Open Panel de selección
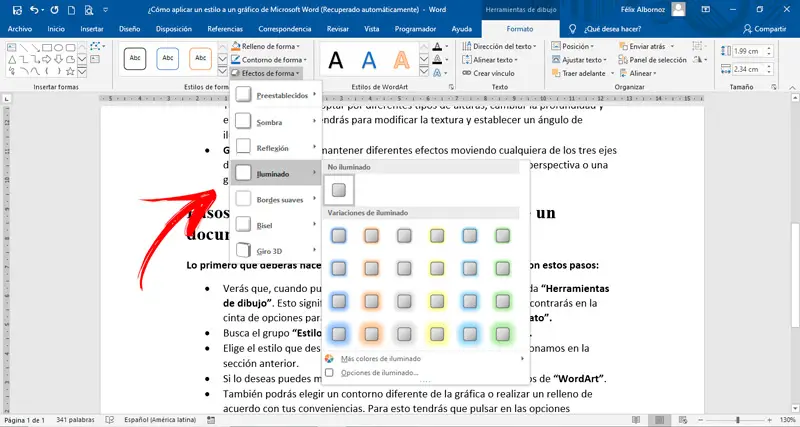The image size is (800, 427). point(653,60)
